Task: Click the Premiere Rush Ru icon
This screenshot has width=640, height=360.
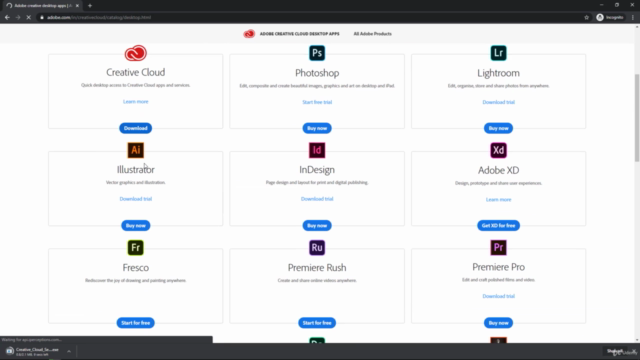Action: (x=317, y=247)
